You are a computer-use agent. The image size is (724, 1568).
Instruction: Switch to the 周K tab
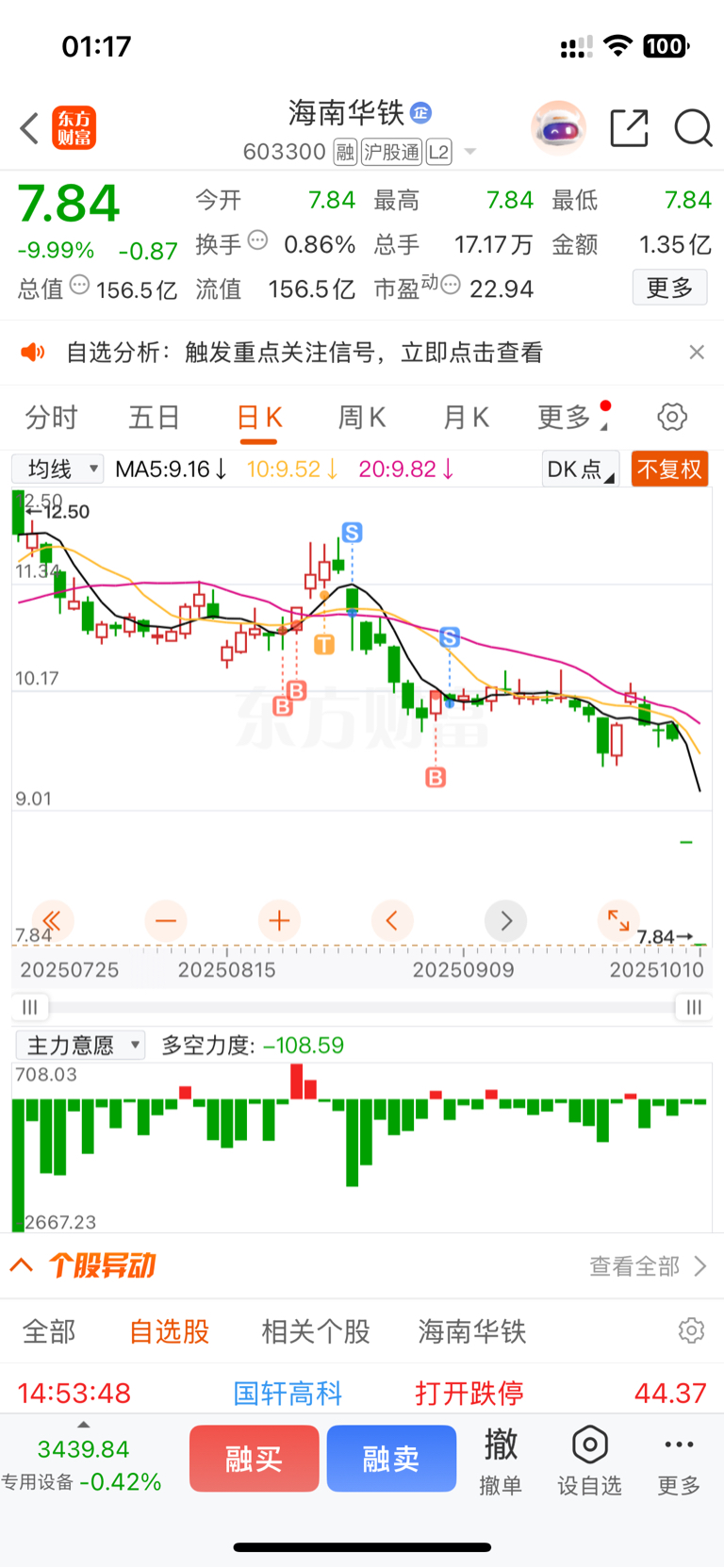362,417
